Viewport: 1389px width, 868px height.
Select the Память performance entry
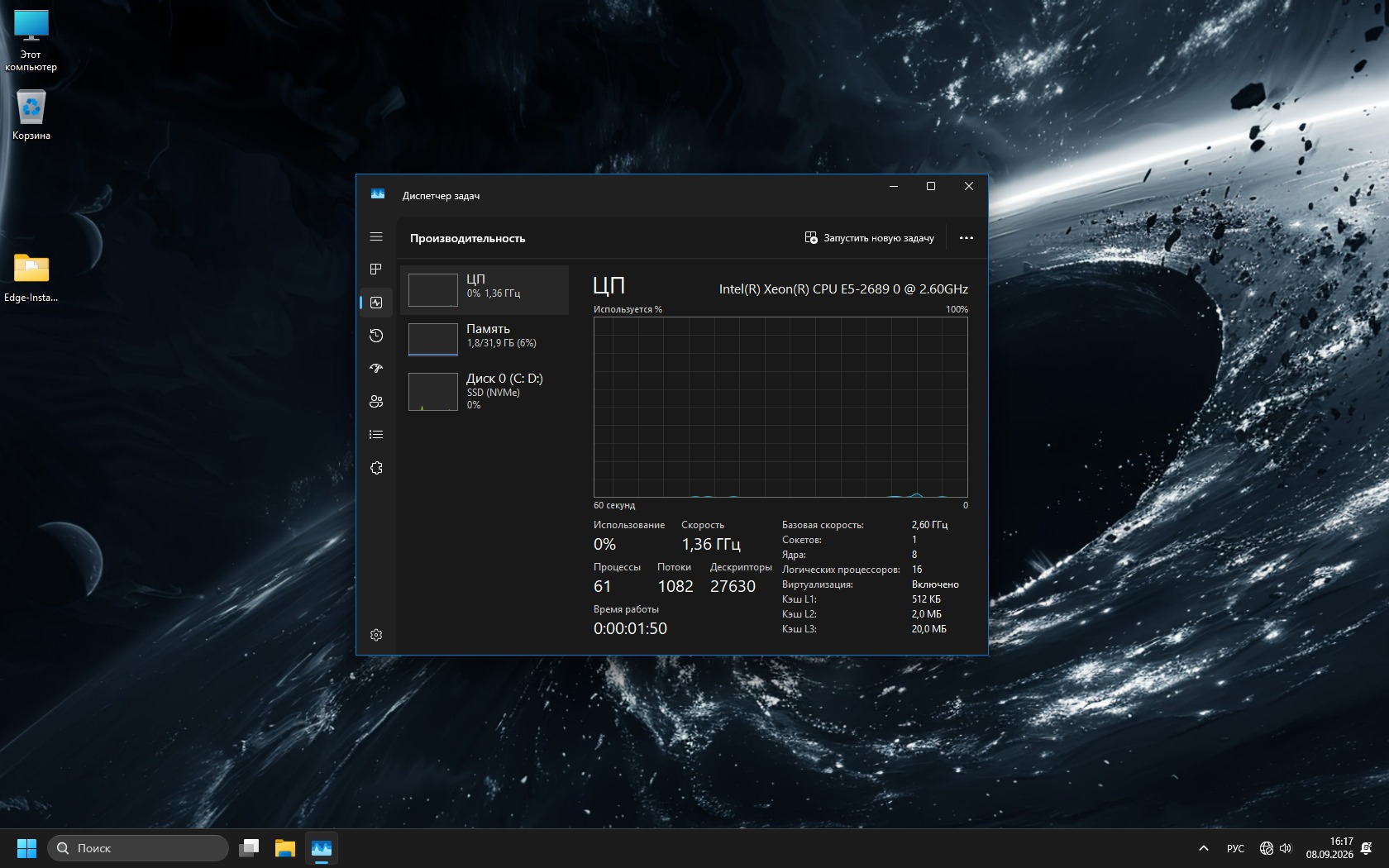click(x=484, y=340)
